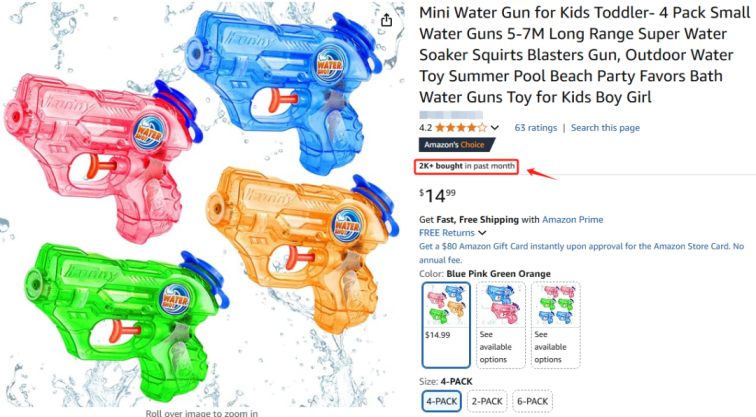Open the Amazon Prime link
Viewport: 756px width, 417px height.
coord(572,219)
